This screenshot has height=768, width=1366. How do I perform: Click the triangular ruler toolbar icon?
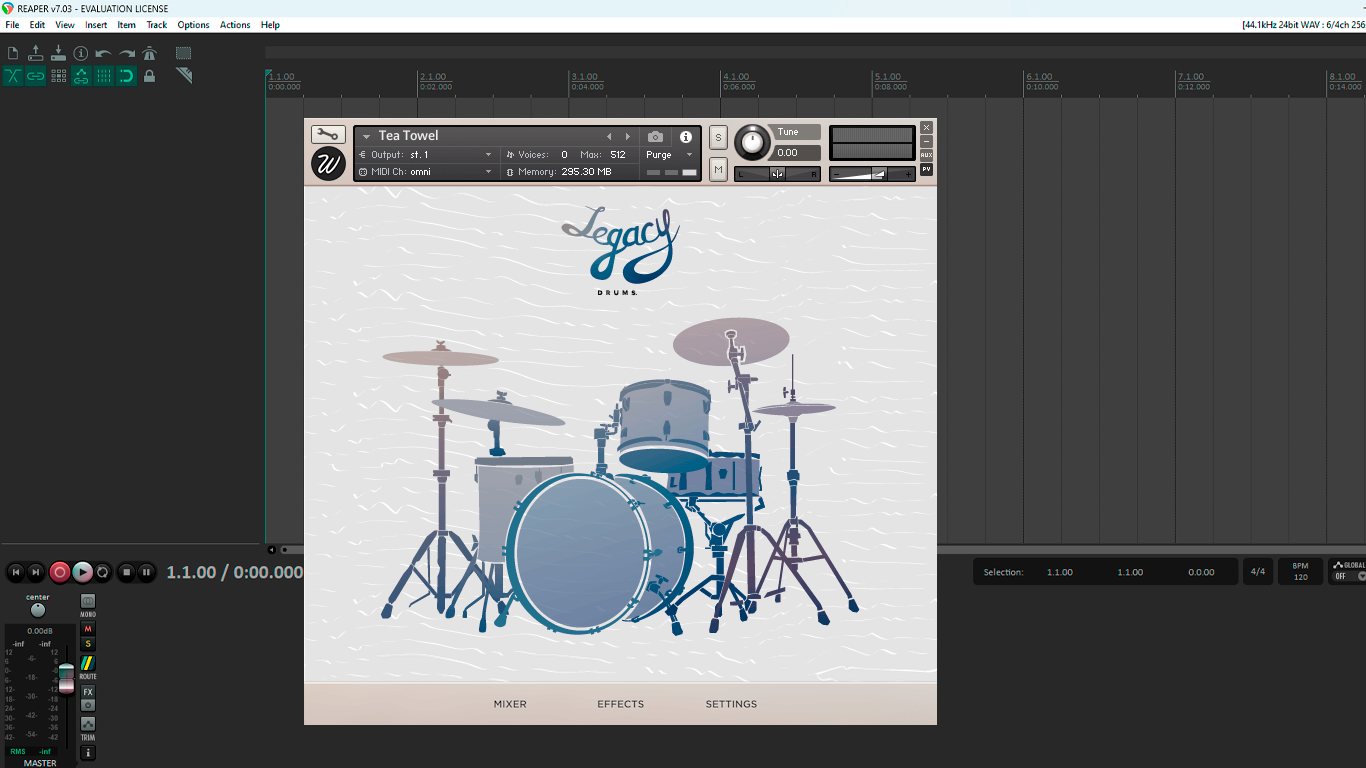[x=184, y=76]
